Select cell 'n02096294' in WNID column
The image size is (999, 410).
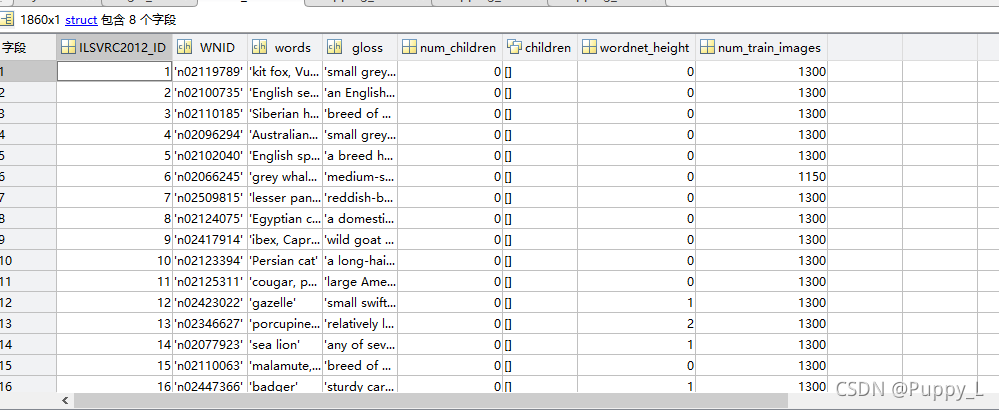[x=210, y=134]
